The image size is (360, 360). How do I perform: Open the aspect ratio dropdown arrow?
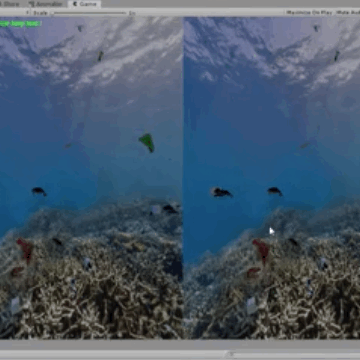click(27, 13)
